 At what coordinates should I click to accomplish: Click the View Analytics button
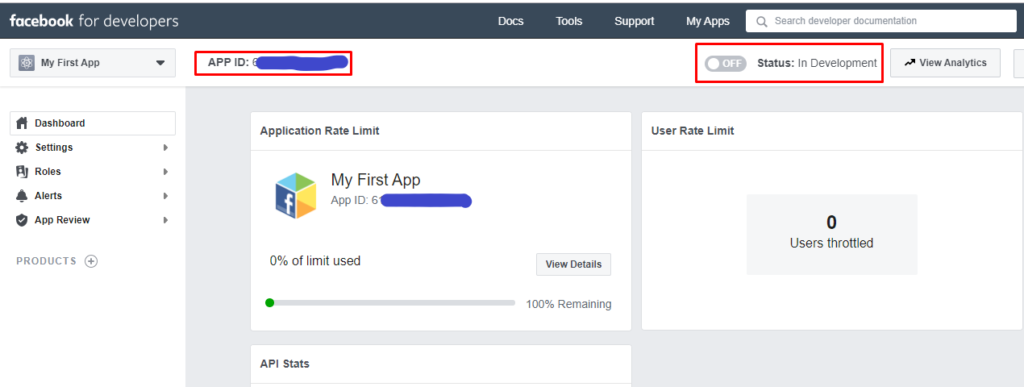pos(945,63)
